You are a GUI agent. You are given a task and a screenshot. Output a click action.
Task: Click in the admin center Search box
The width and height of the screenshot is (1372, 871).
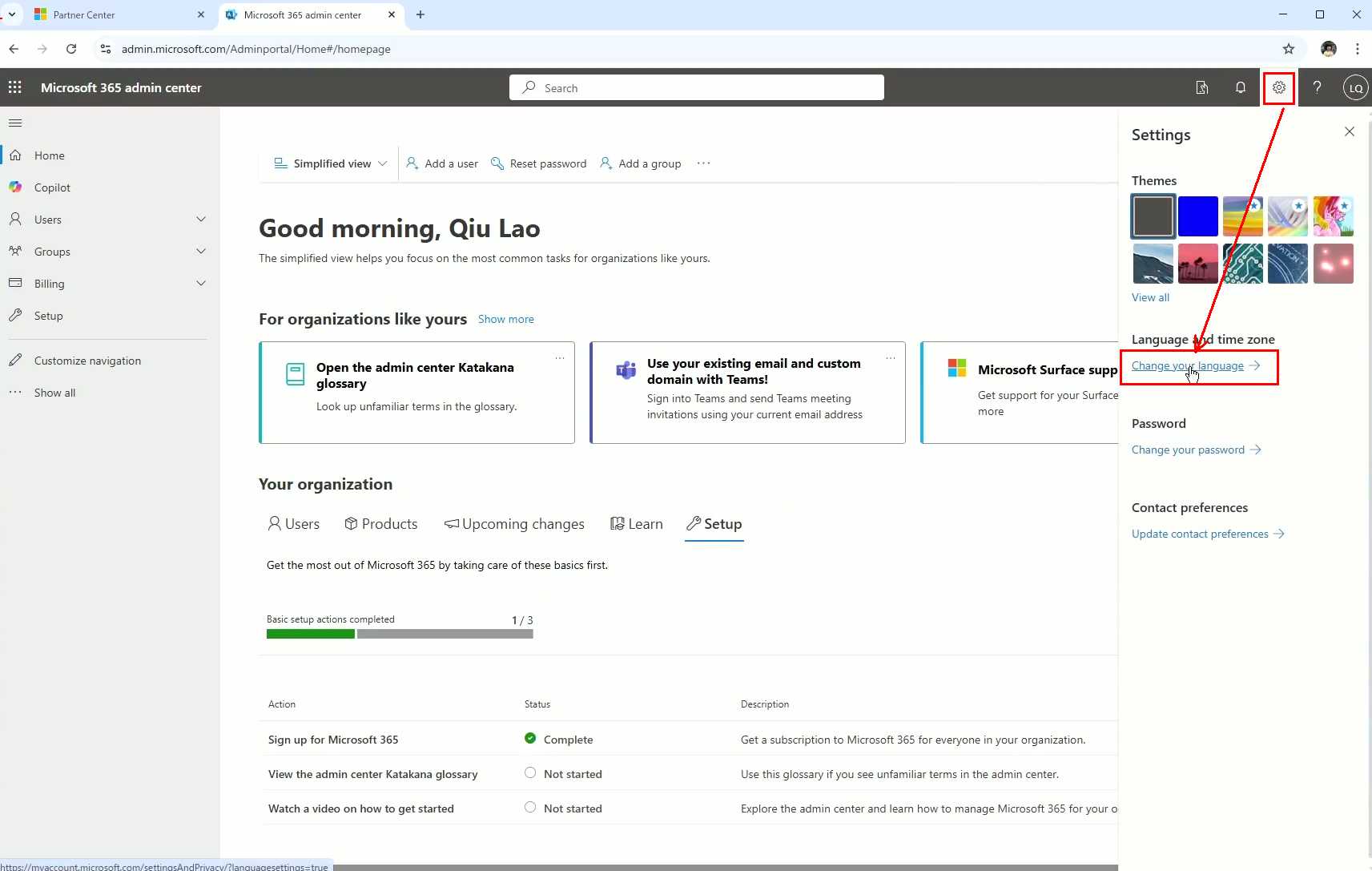pyautogui.click(x=697, y=88)
